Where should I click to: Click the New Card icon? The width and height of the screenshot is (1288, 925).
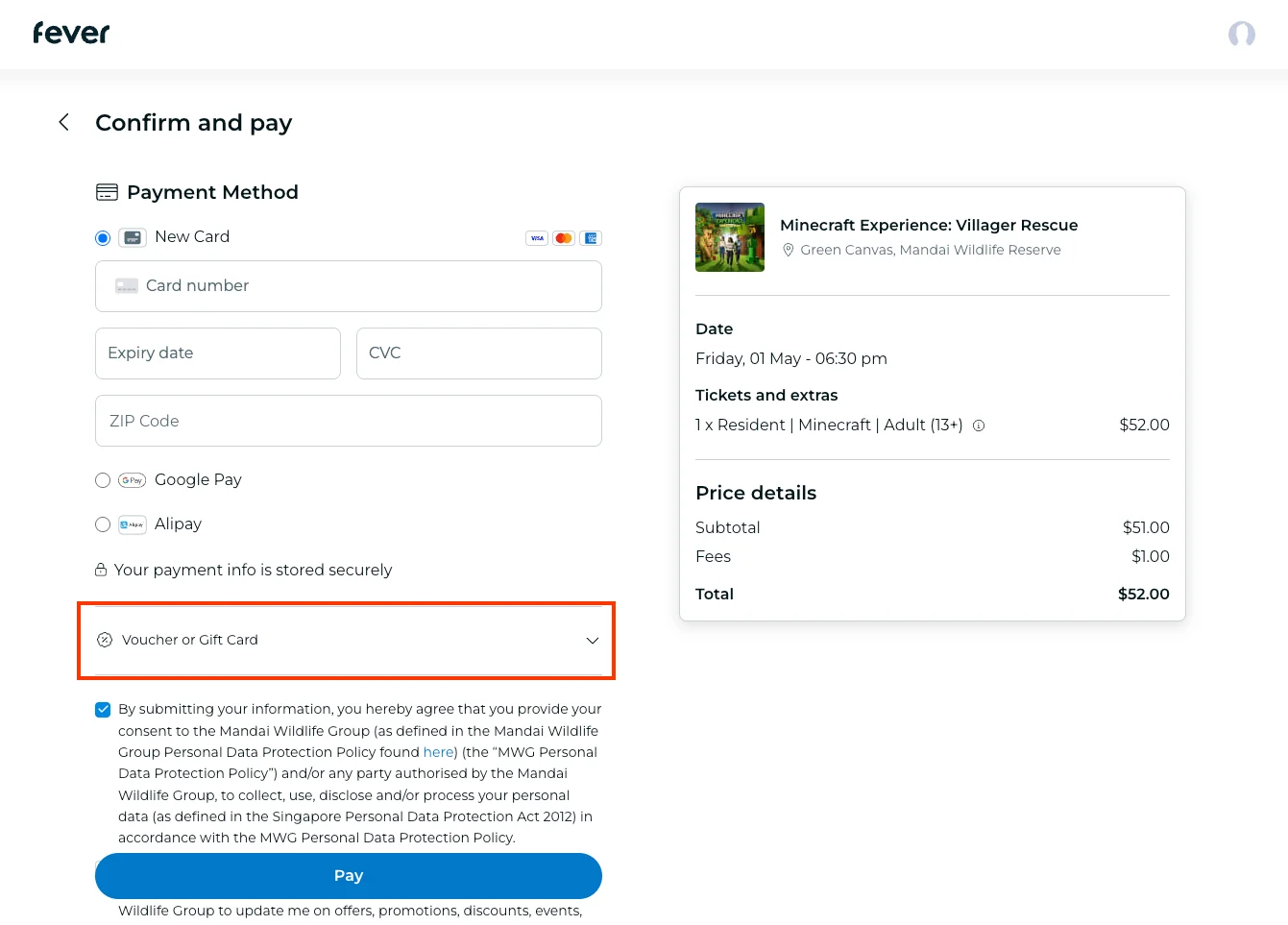click(133, 237)
